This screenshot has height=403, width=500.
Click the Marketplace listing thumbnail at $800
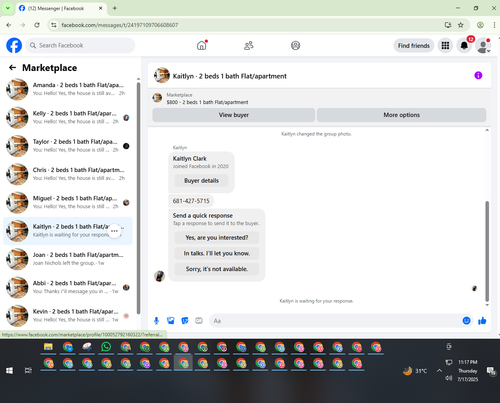(157, 98)
